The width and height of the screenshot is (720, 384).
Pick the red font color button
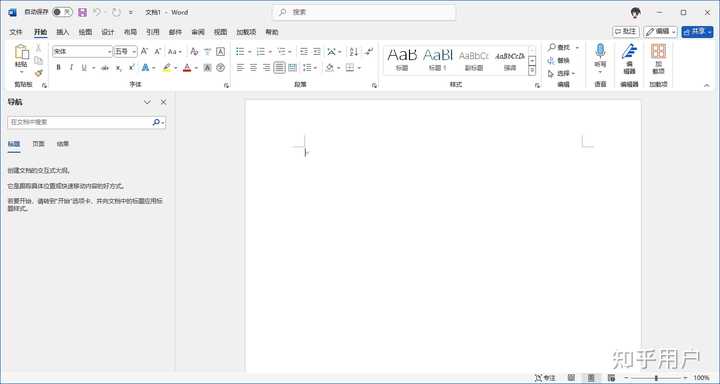point(187,68)
